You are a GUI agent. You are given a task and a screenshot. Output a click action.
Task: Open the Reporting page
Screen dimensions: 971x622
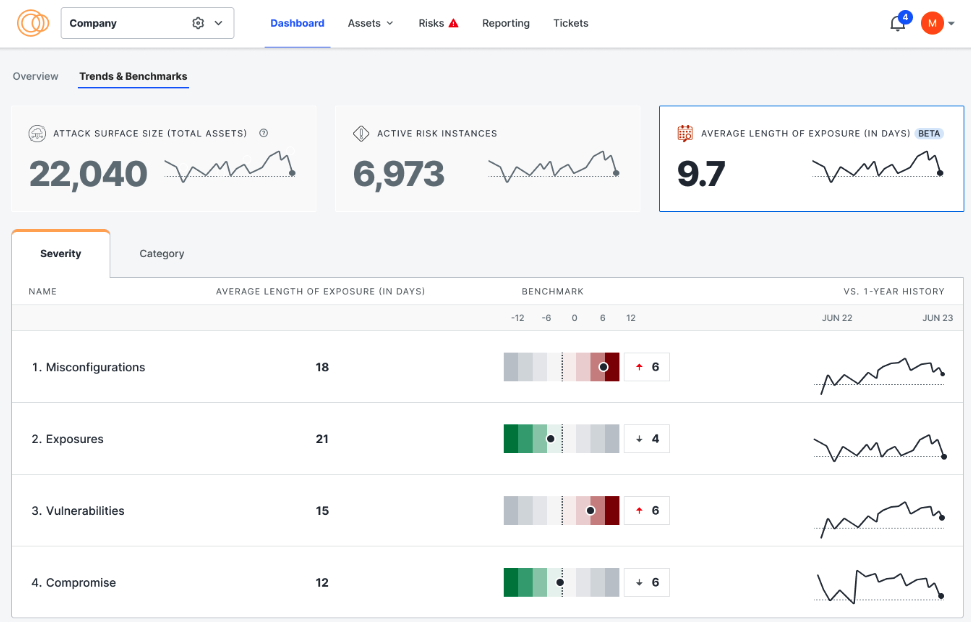(505, 23)
